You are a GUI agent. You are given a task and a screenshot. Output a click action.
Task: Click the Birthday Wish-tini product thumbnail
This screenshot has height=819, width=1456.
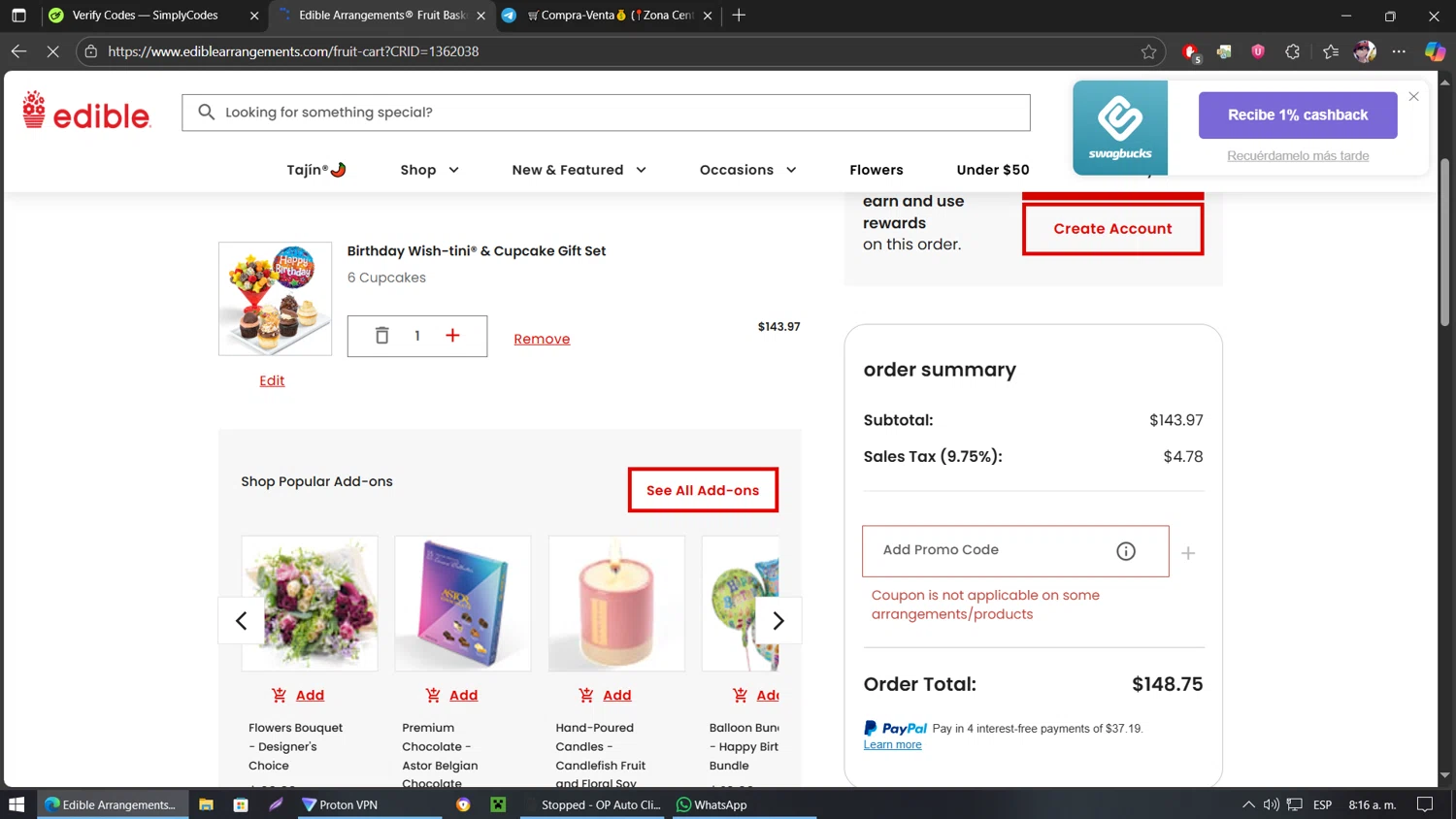tap(275, 299)
